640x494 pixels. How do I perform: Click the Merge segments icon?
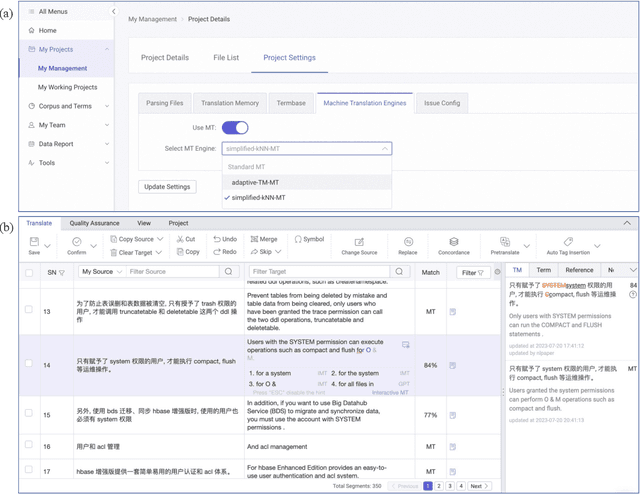click(253, 240)
